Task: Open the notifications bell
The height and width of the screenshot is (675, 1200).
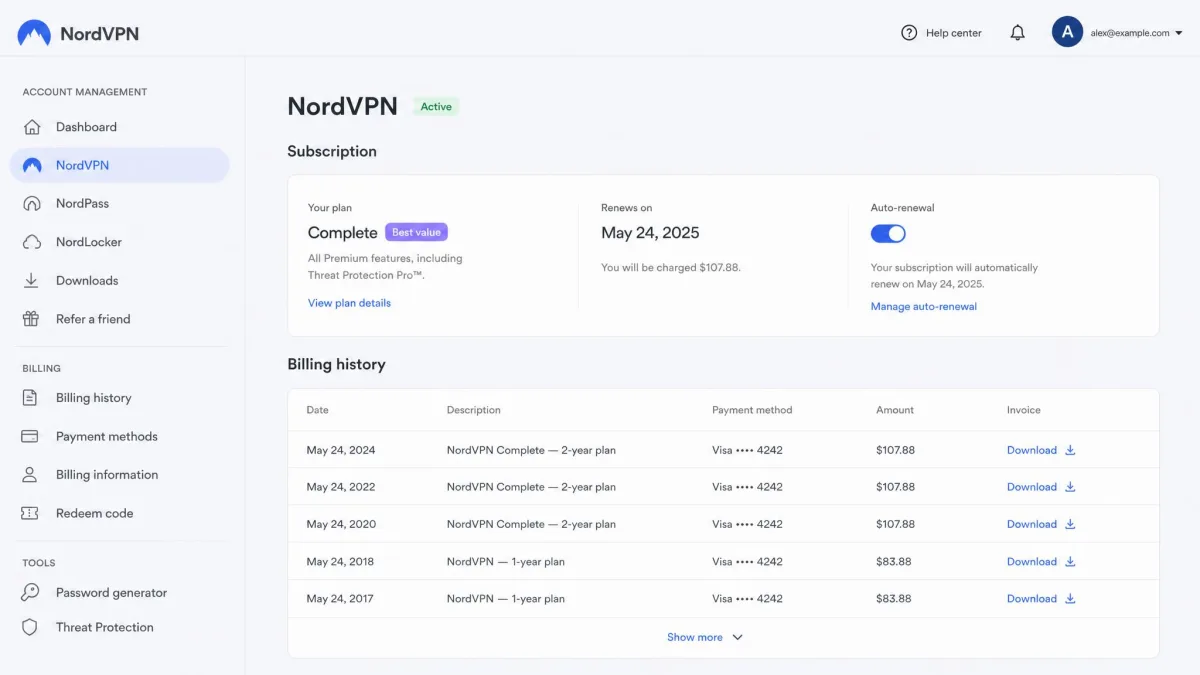Action: (x=1017, y=33)
